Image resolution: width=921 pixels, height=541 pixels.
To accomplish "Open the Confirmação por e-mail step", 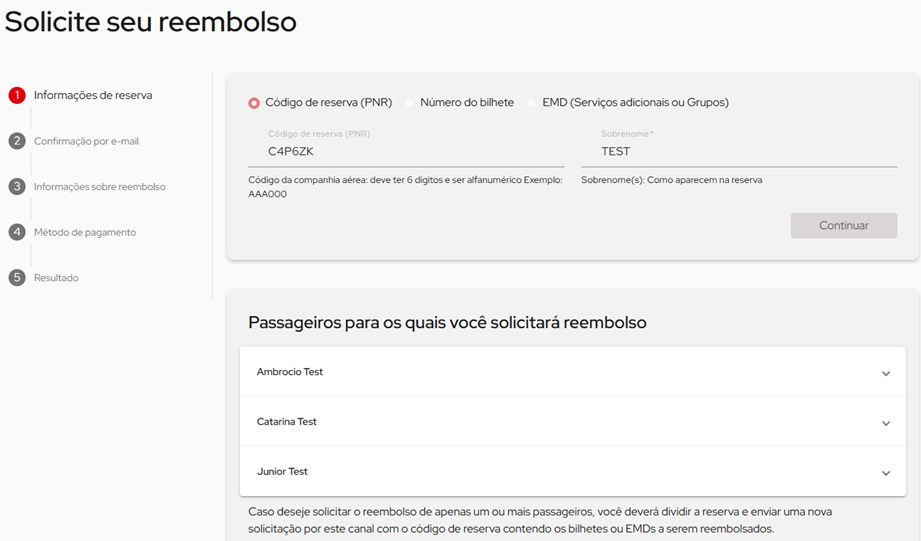I will [86, 141].
